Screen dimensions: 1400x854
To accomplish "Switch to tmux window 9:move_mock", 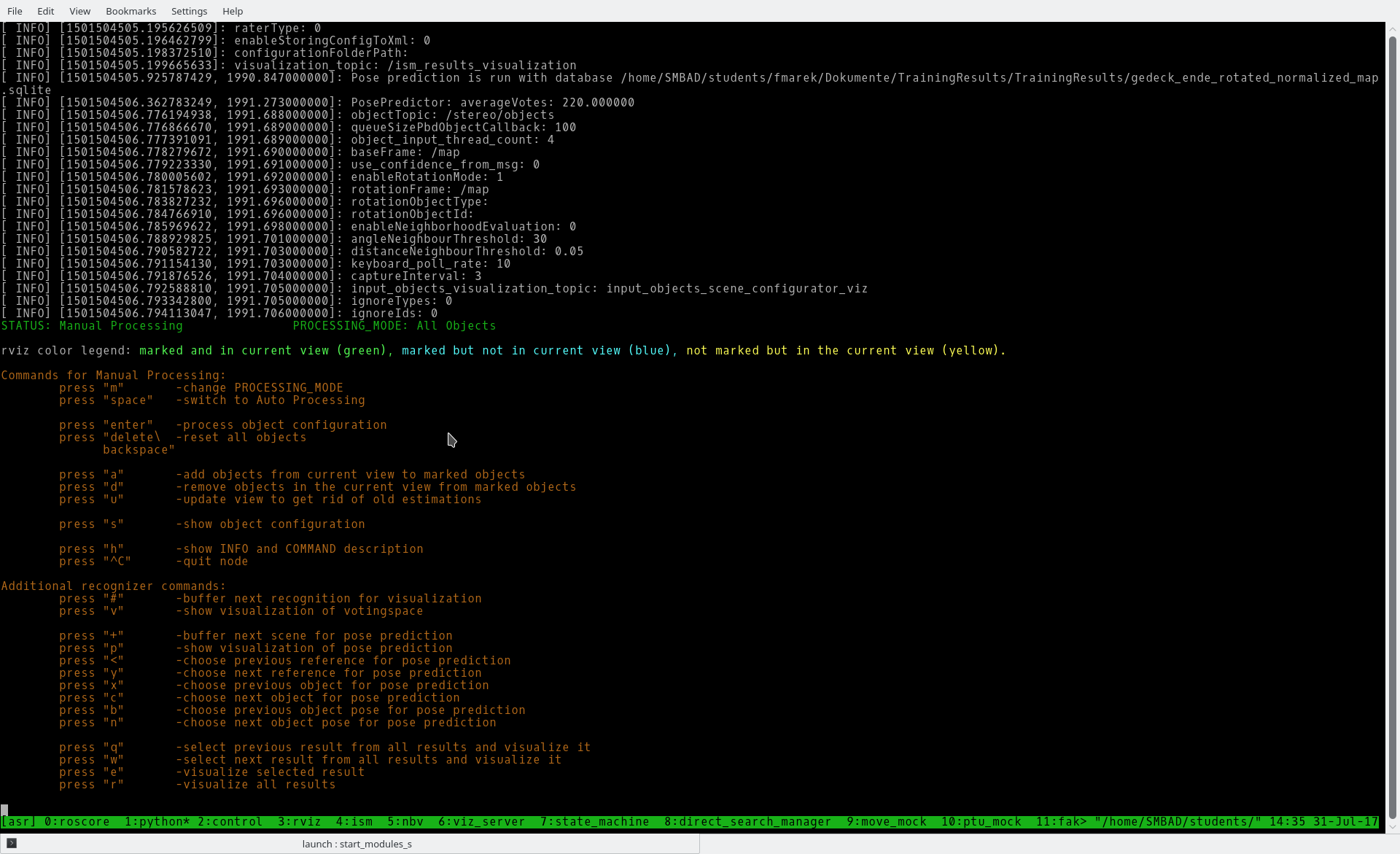I will (886, 822).
